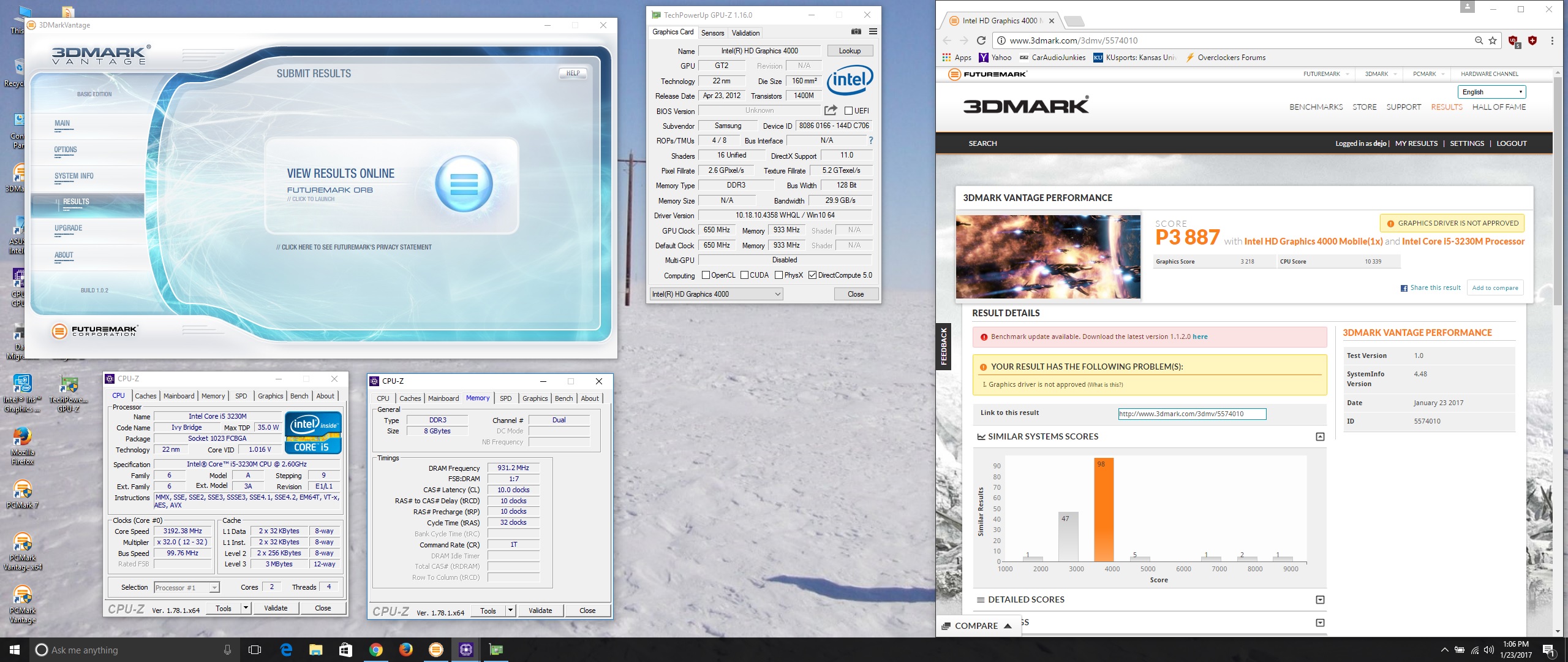This screenshot has height=662, width=1568.
Task: Switch to CPU-Z via the taskbar icon
Action: pos(466,650)
